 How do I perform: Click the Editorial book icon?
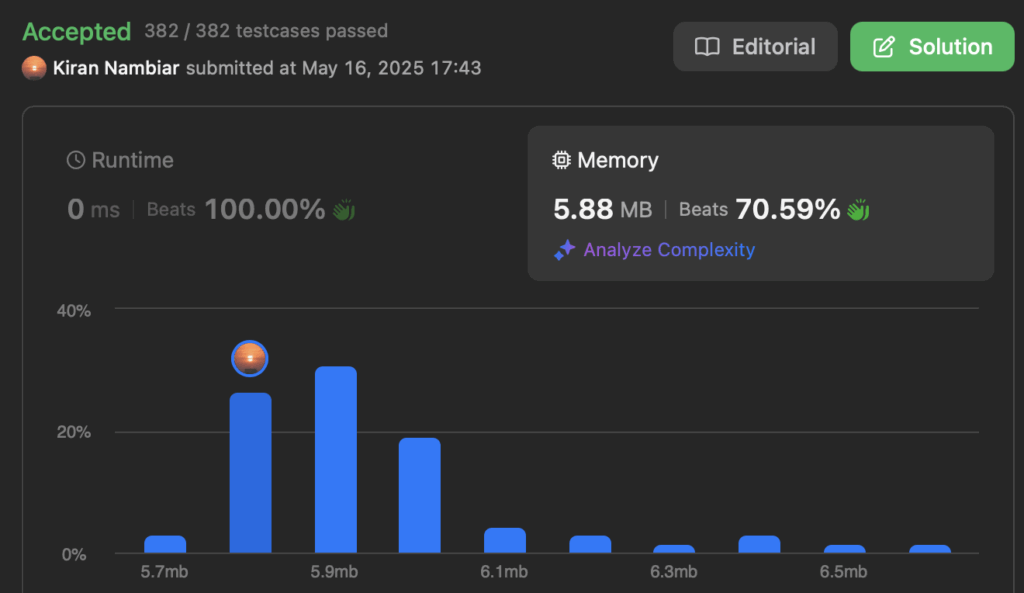pyautogui.click(x=707, y=47)
